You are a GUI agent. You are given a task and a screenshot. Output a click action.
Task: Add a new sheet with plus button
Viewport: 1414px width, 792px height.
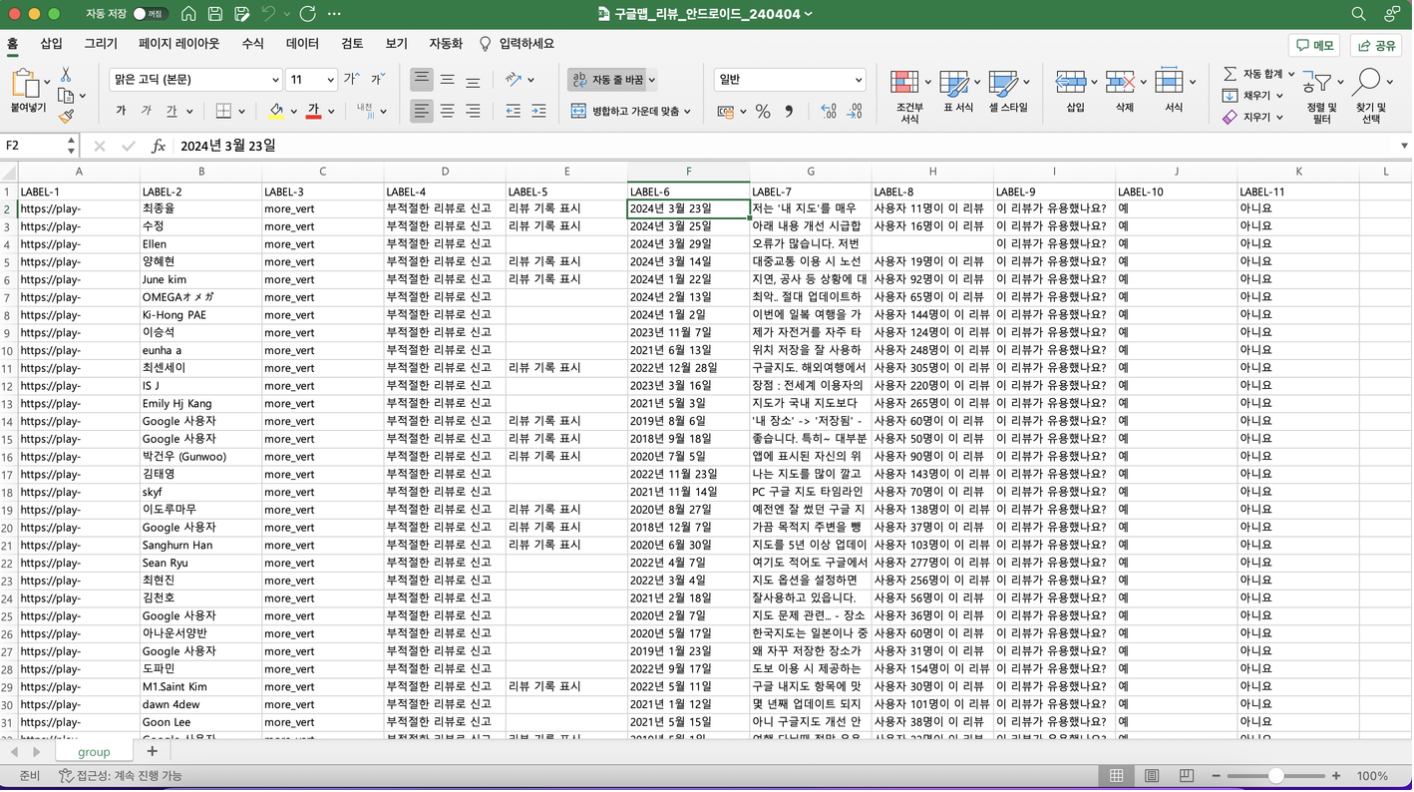(x=152, y=752)
